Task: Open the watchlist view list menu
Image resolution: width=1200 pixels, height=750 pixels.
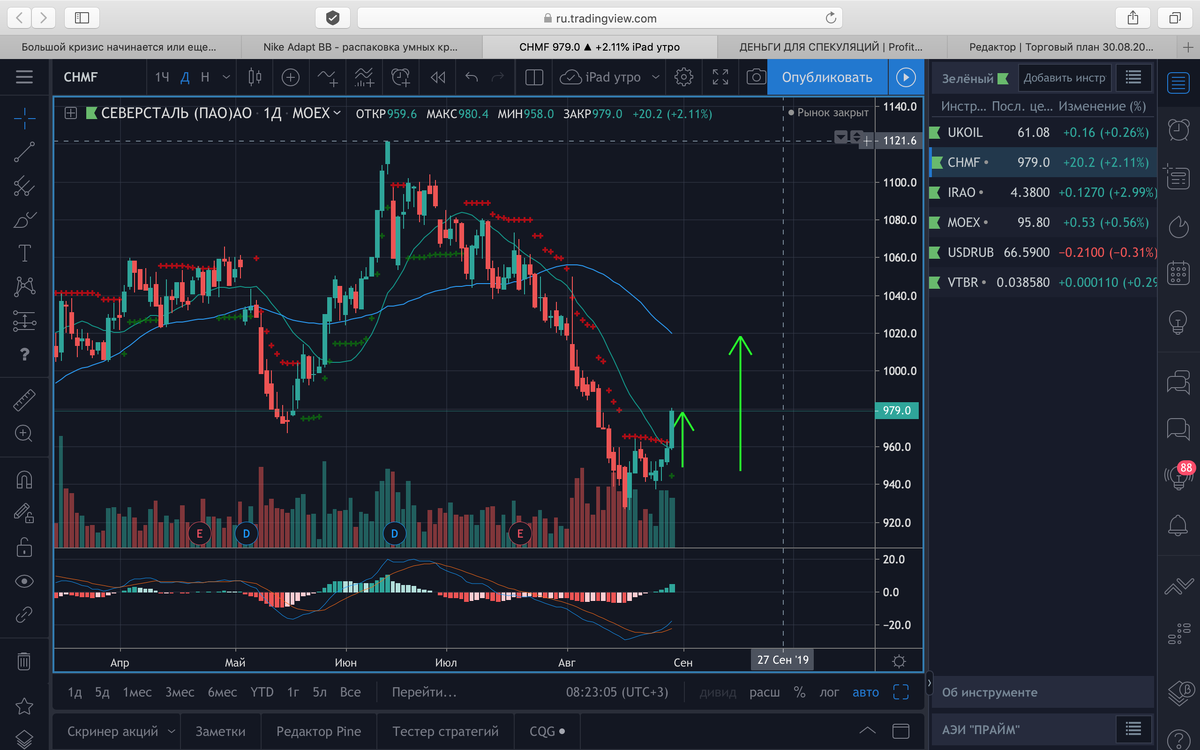Action: pos(1131,78)
